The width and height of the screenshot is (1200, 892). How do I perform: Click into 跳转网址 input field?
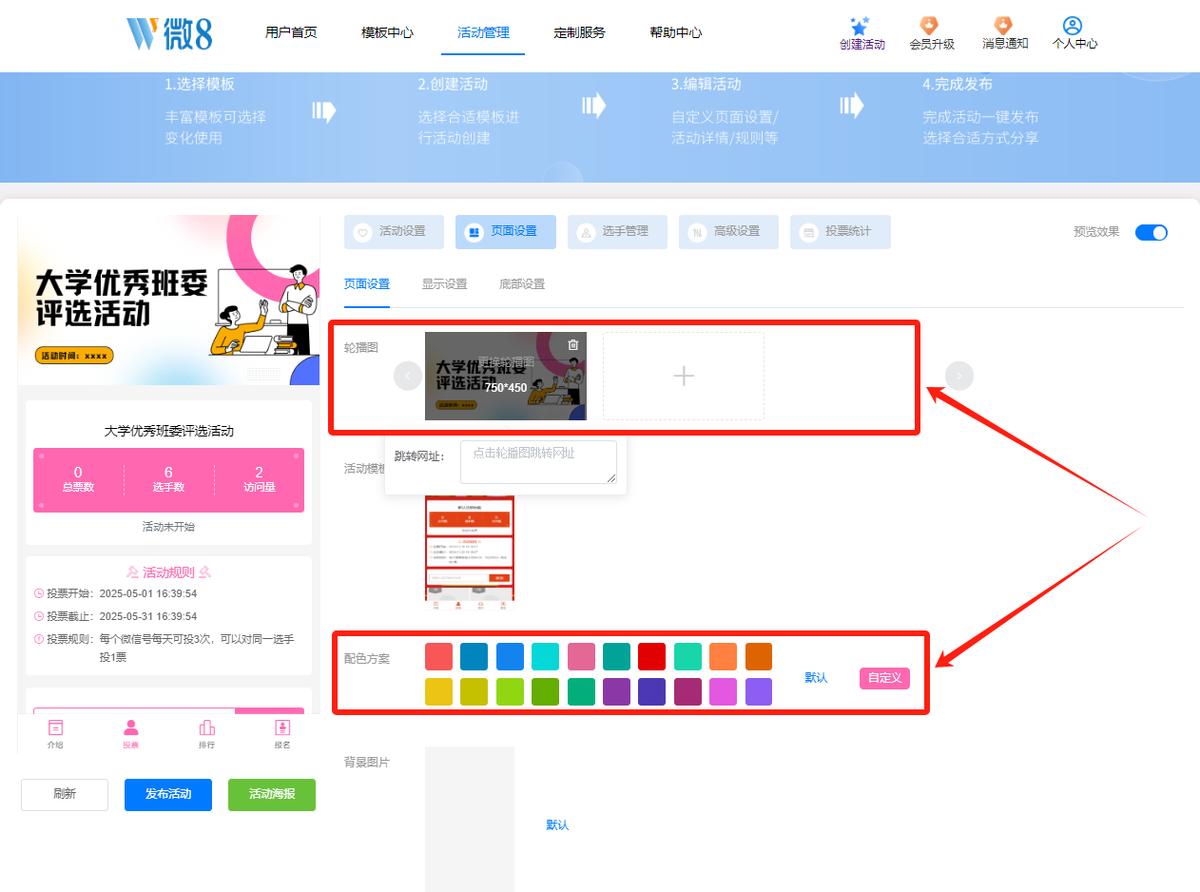click(x=538, y=462)
